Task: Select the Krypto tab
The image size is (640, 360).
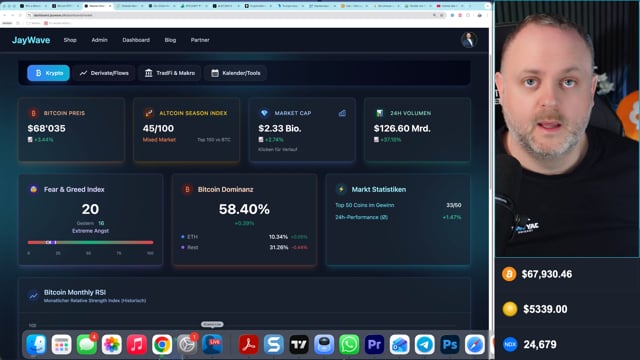Action: click(x=49, y=73)
